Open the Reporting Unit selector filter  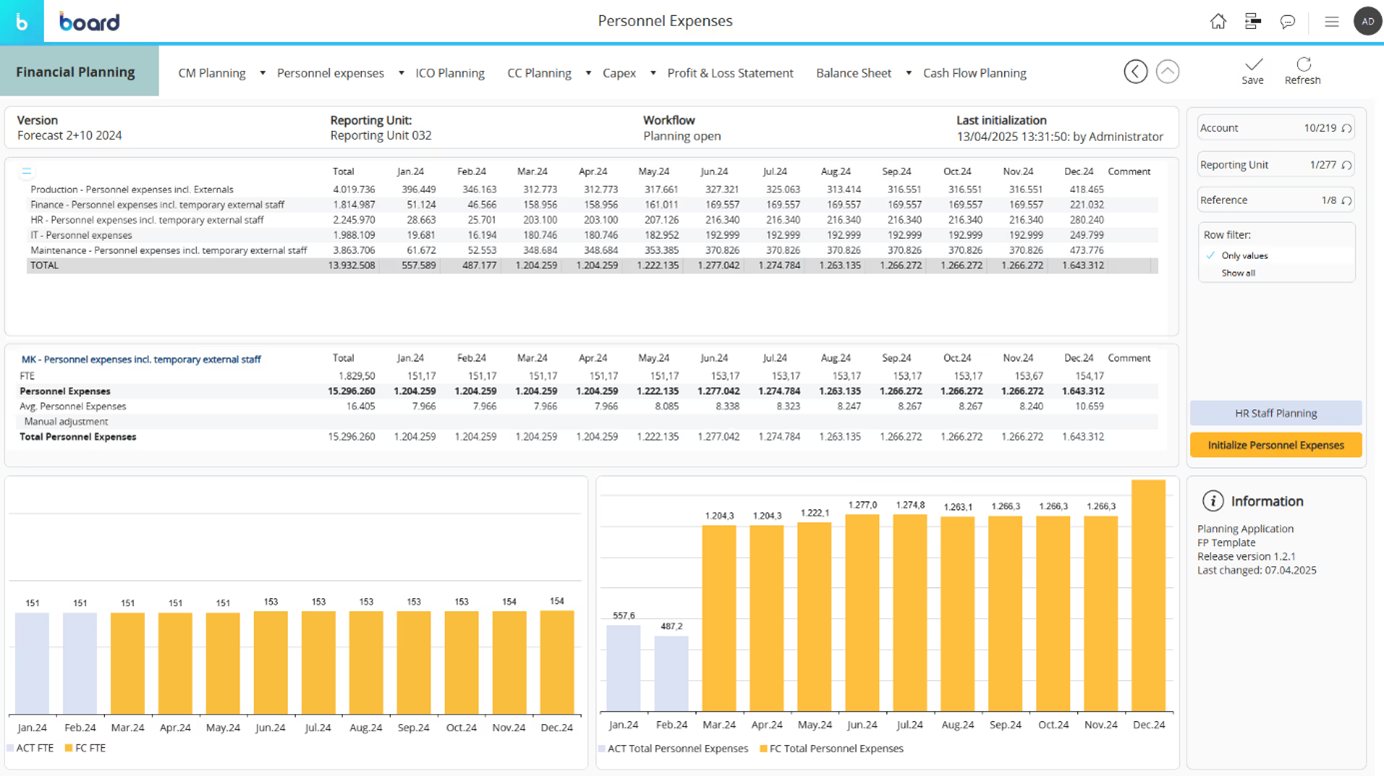coord(1275,165)
